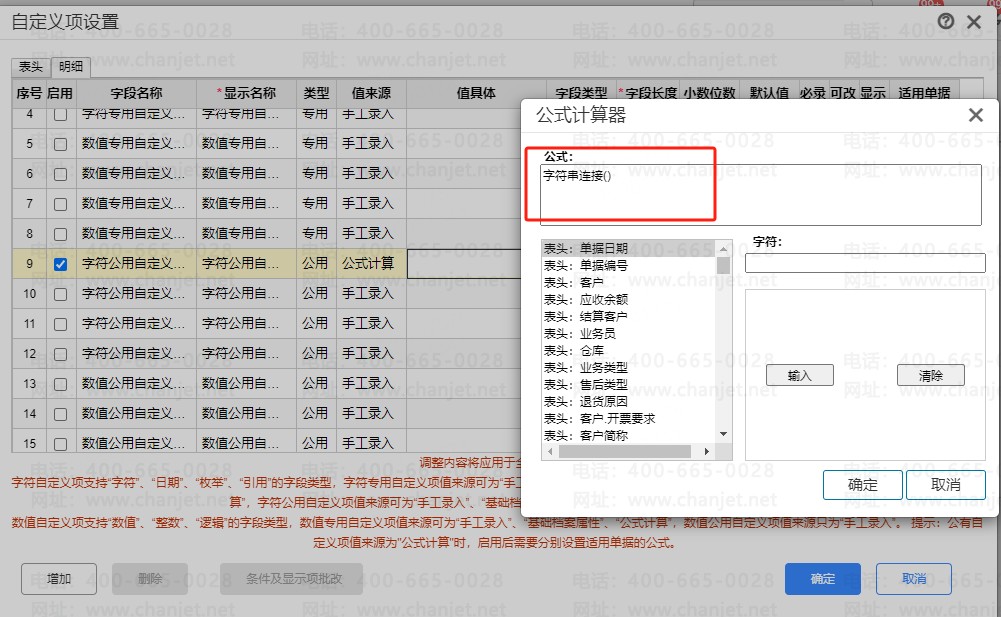
Task: Click the 输入 button in calculator
Action: [799, 376]
